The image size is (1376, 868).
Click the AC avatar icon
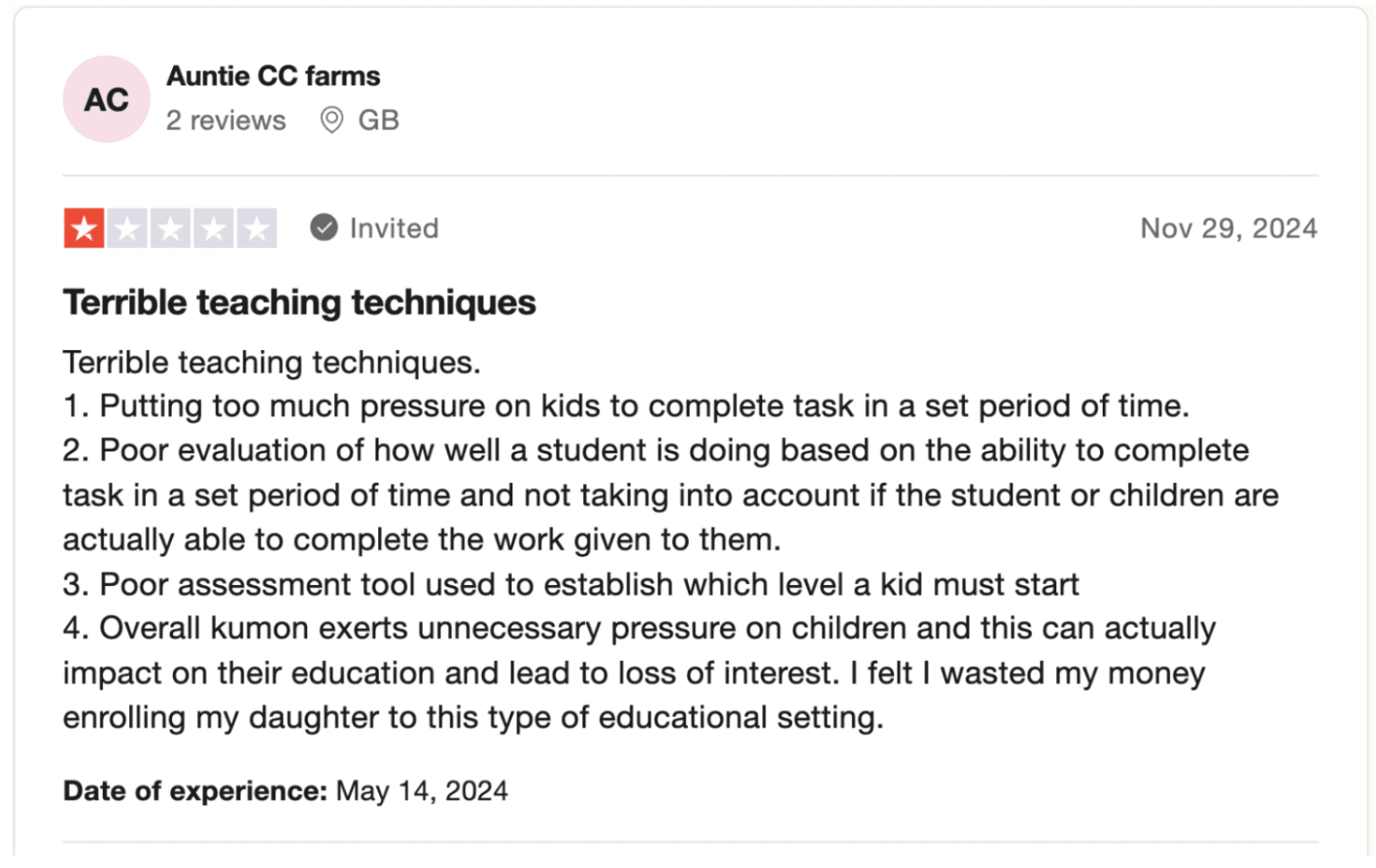106,99
